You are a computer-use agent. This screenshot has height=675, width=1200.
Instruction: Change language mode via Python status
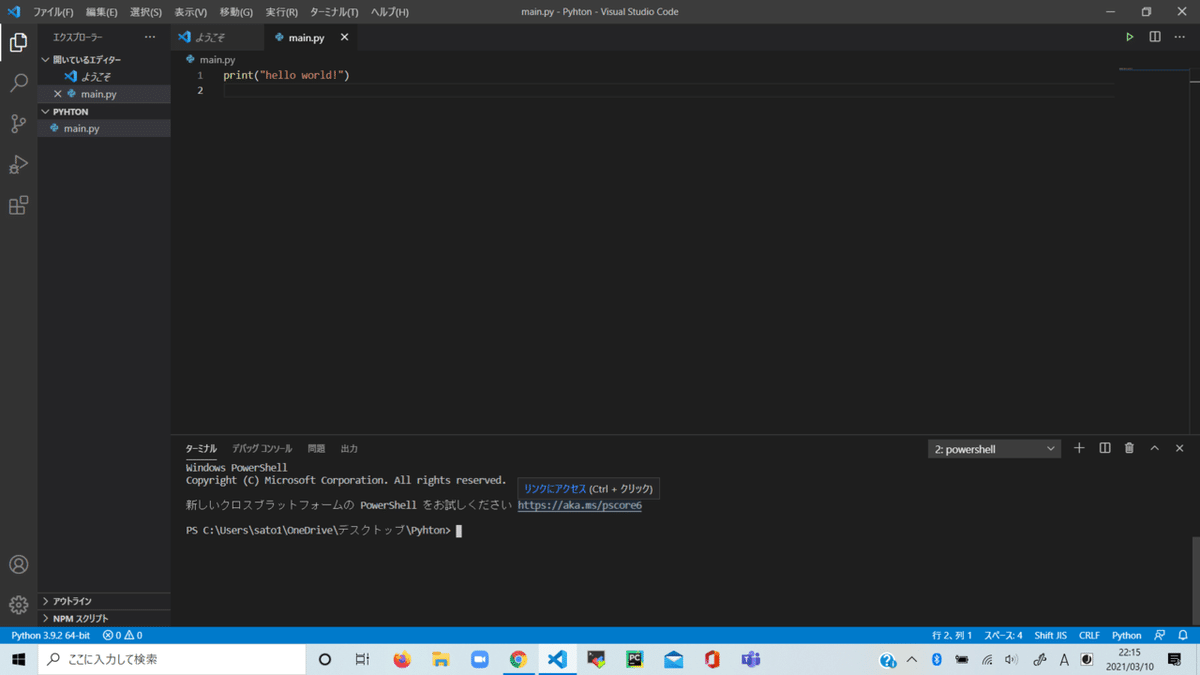1126,635
